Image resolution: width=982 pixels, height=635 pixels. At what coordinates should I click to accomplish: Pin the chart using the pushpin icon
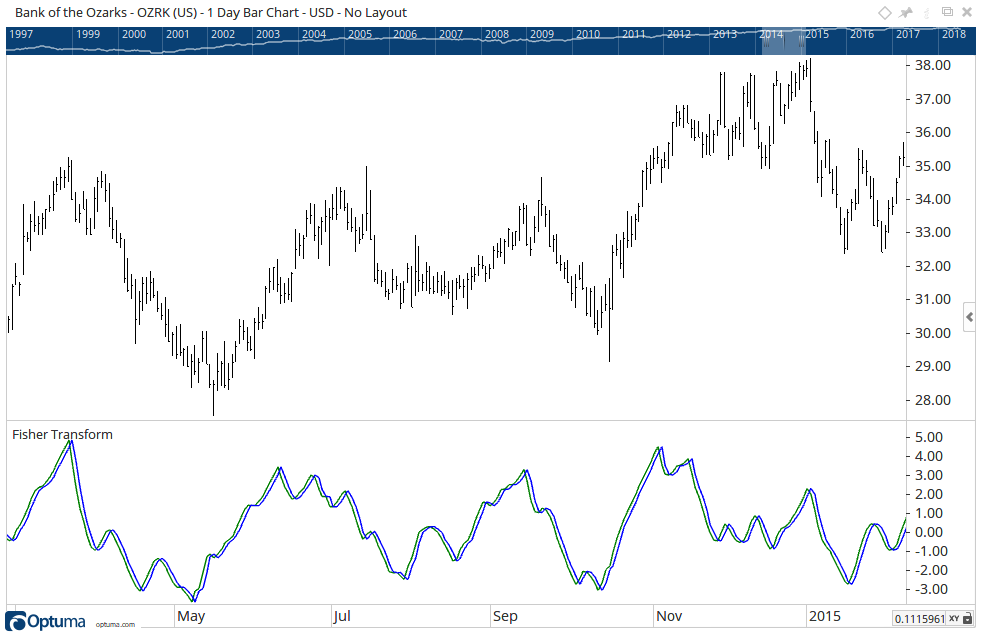(x=906, y=13)
